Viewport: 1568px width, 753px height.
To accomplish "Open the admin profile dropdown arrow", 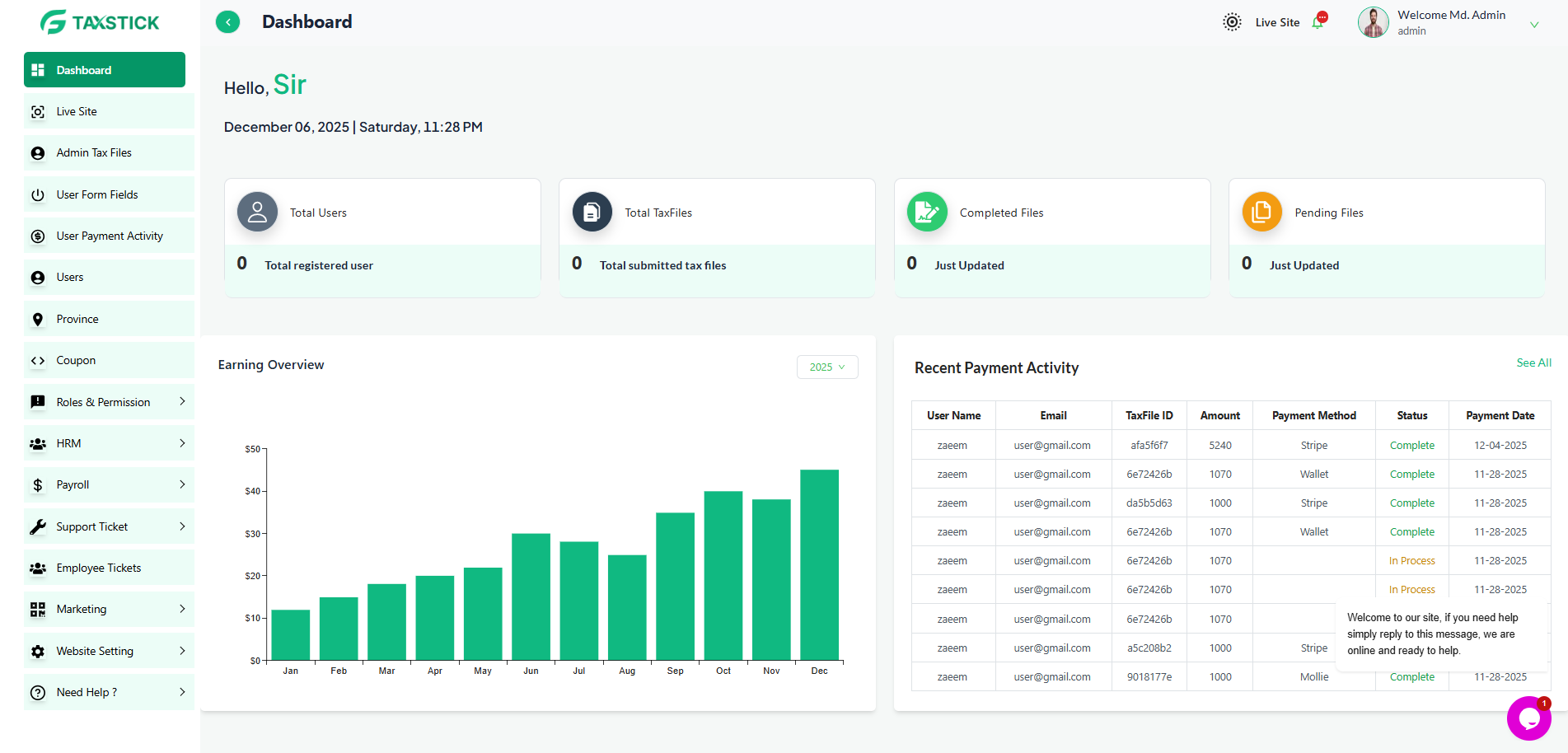I will [1534, 25].
